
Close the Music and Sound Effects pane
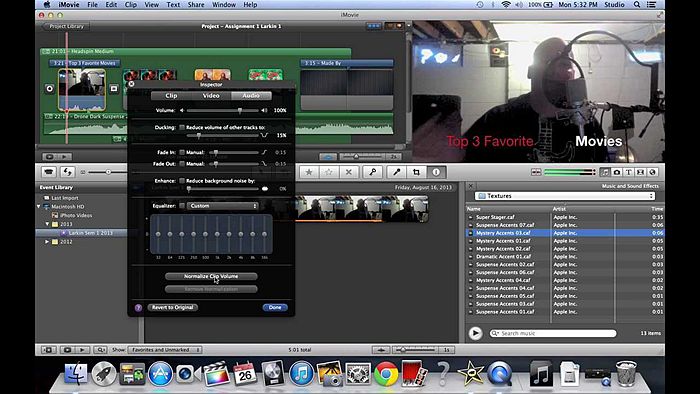471,186
